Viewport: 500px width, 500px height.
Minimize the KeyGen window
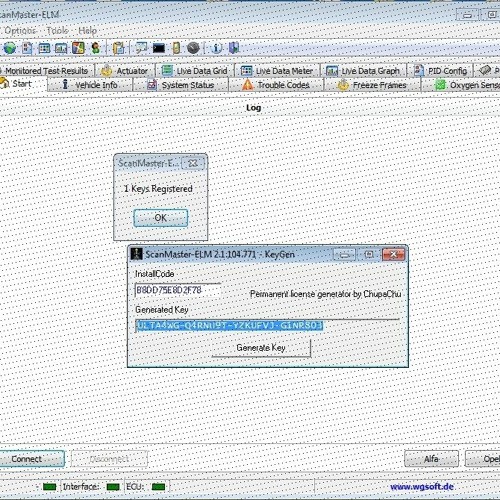(345, 255)
